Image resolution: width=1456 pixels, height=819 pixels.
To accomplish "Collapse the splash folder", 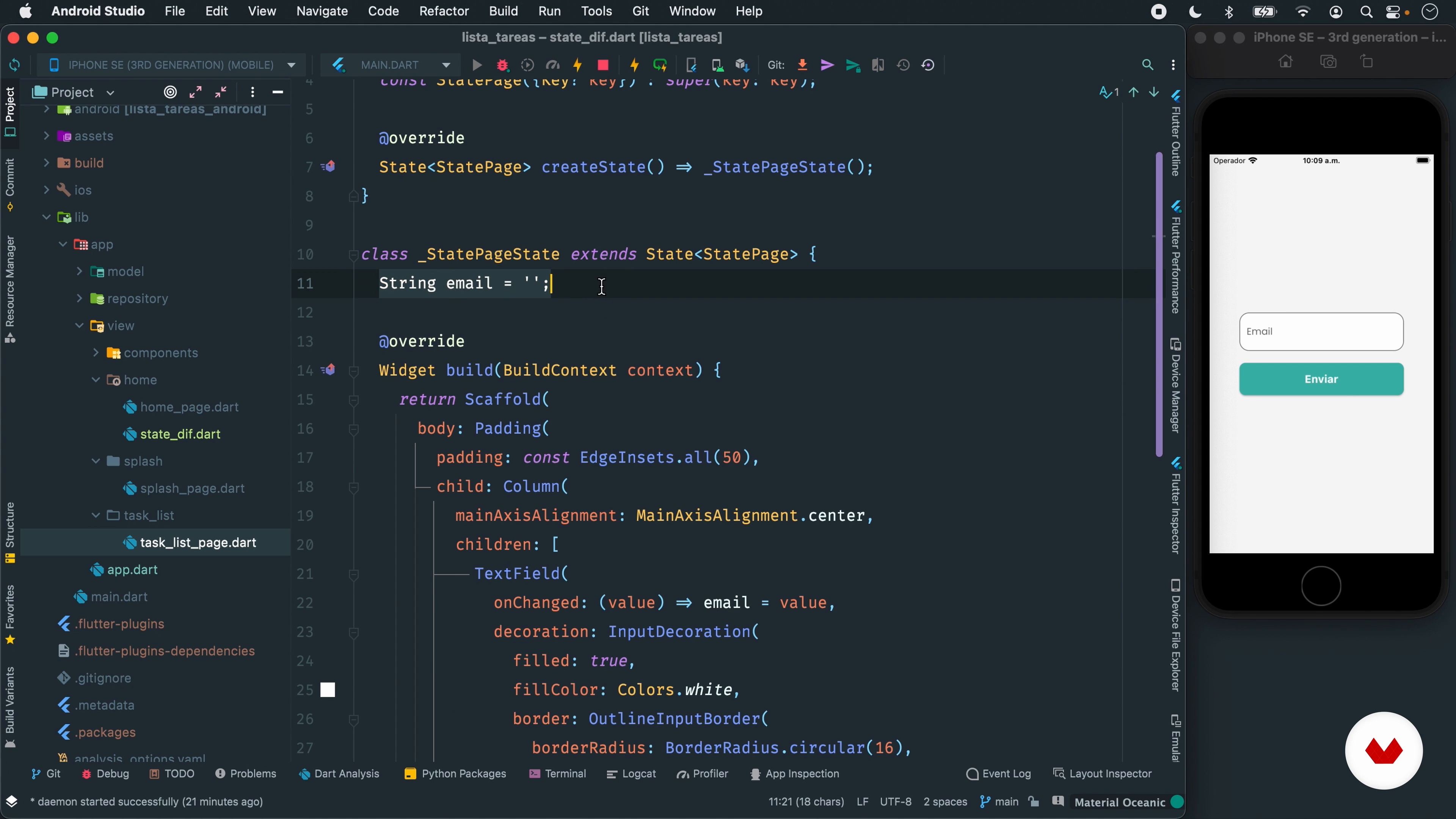I will (x=96, y=461).
